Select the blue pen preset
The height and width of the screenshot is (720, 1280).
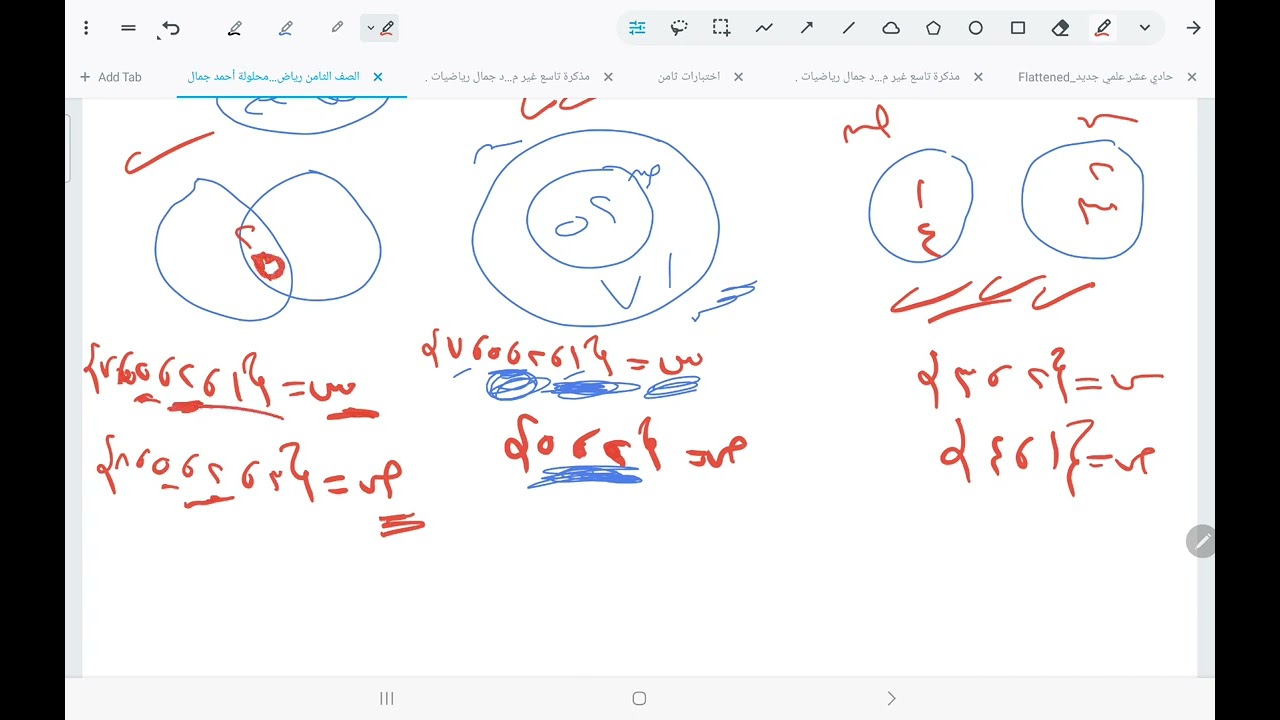coord(286,28)
